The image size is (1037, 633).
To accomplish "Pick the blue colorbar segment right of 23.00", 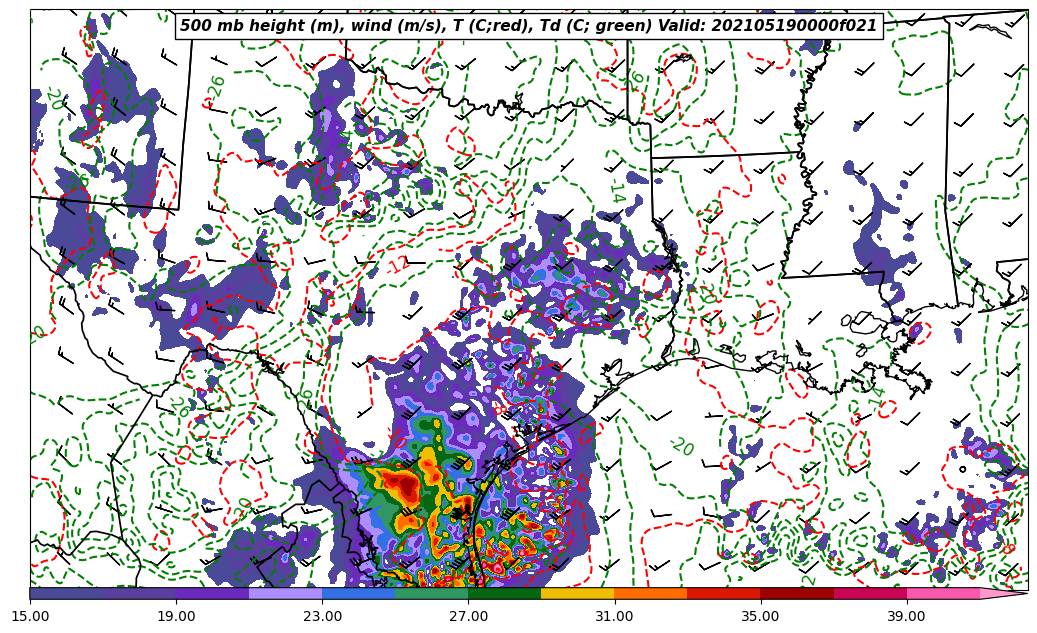I will pyautogui.click(x=358, y=593).
